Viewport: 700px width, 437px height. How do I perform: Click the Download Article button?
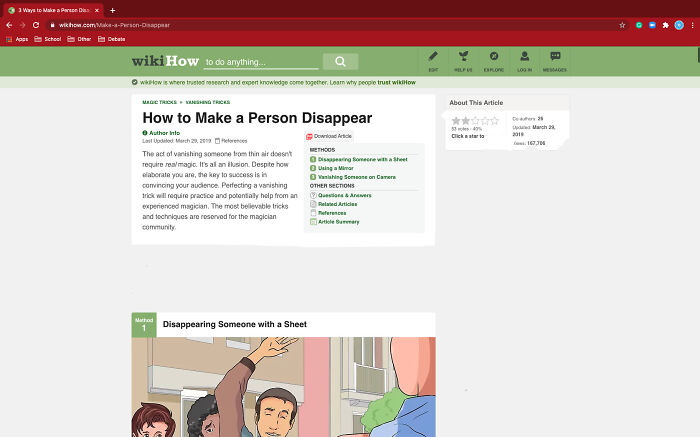pos(329,136)
